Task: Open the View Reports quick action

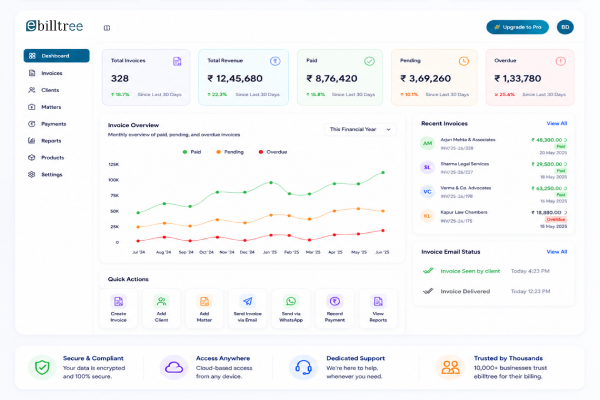Action: [x=378, y=309]
